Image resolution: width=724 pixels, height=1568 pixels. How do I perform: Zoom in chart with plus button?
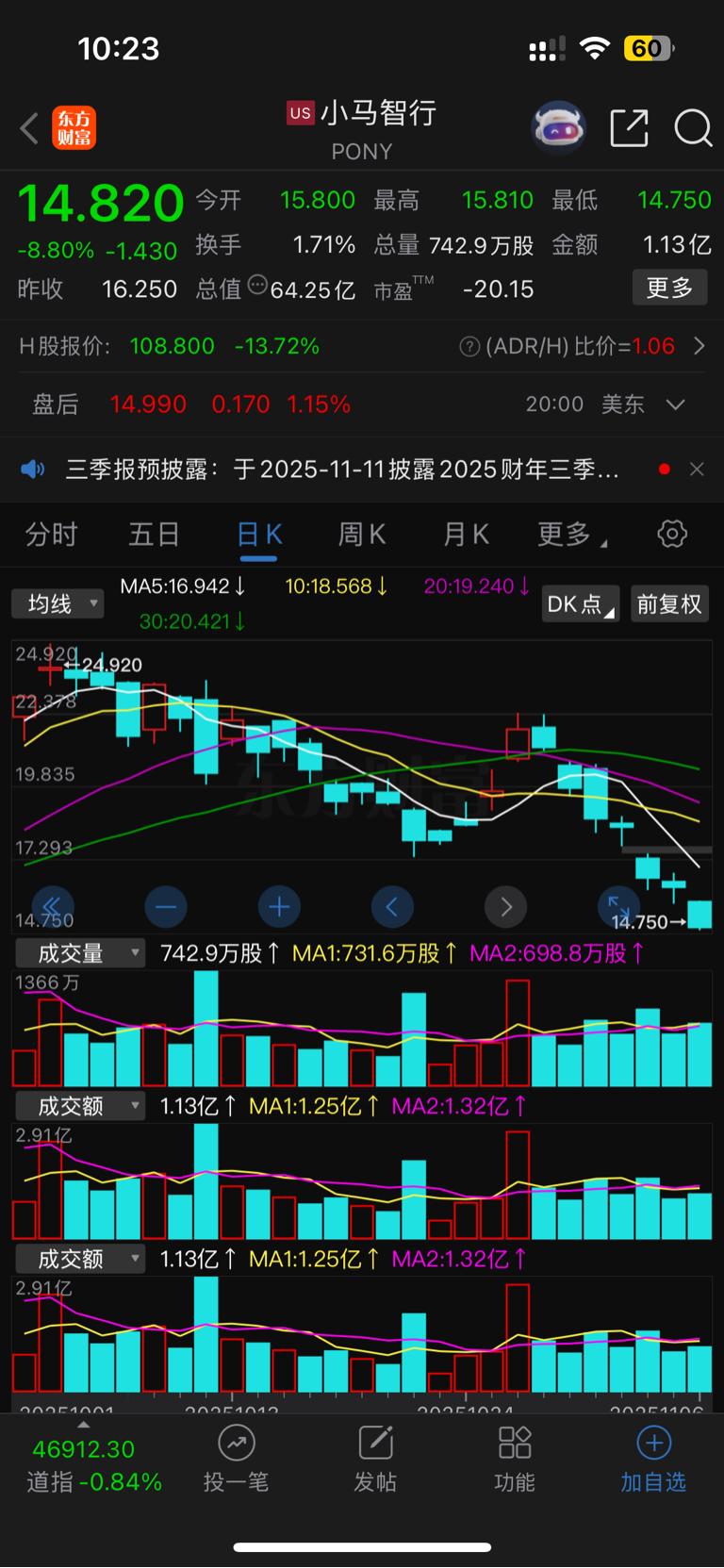(279, 907)
